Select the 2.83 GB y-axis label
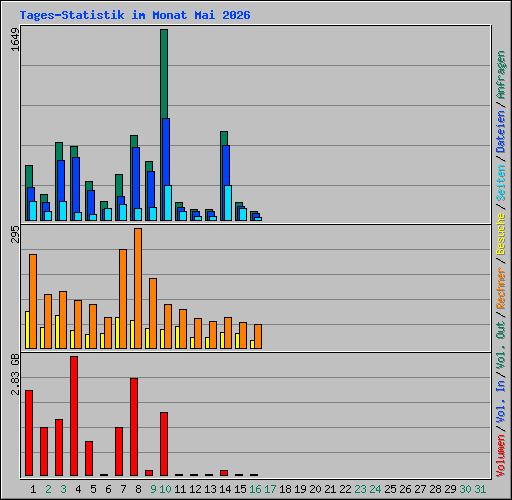Viewport: 512px width, 500px height. [x=15, y=375]
